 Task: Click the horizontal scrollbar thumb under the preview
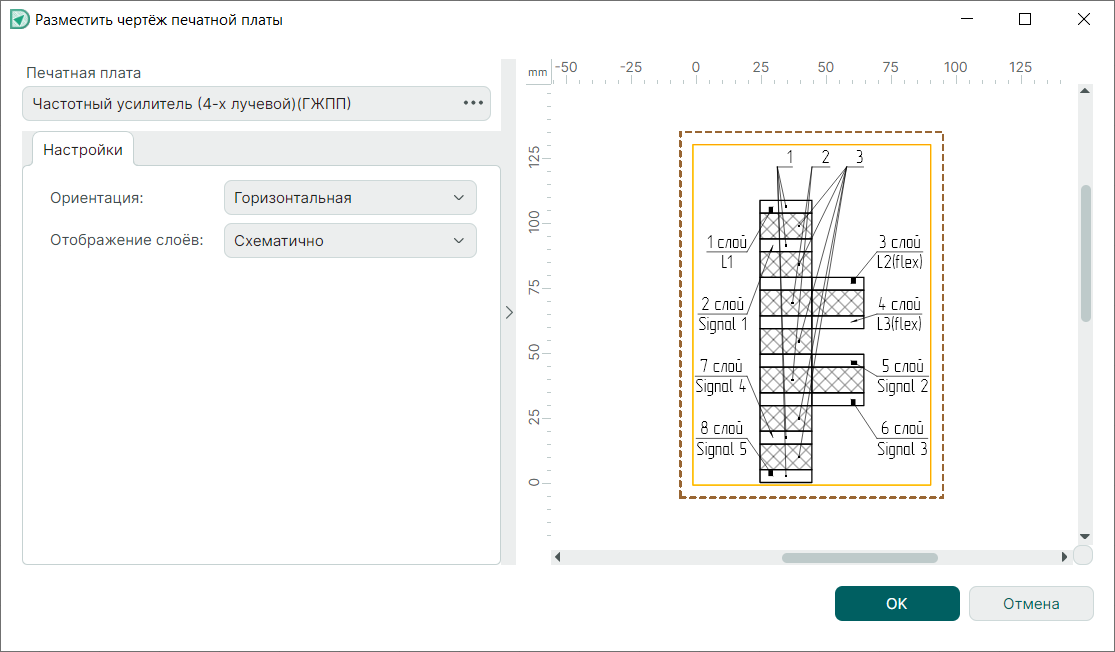(859, 558)
